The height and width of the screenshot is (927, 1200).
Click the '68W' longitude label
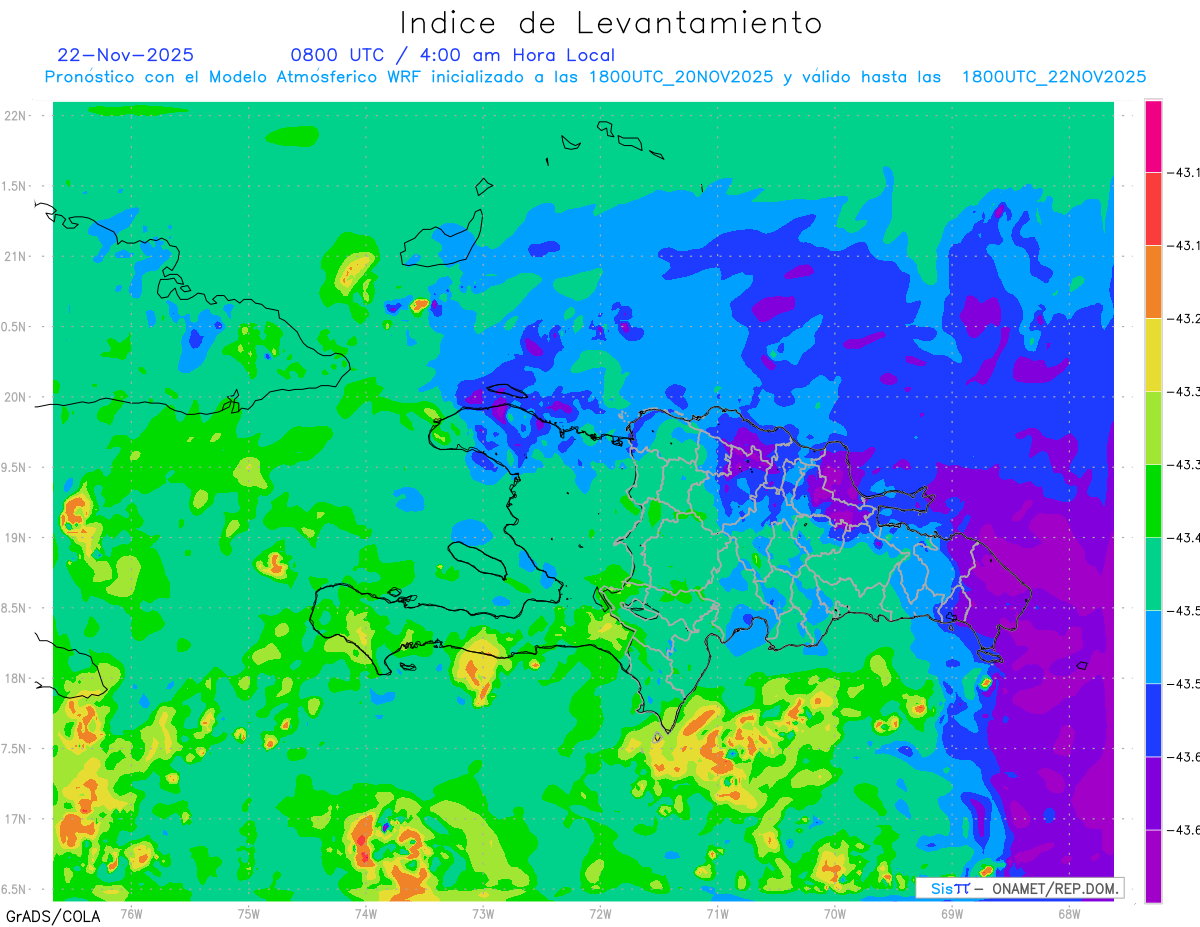click(x=1068, y=913)
